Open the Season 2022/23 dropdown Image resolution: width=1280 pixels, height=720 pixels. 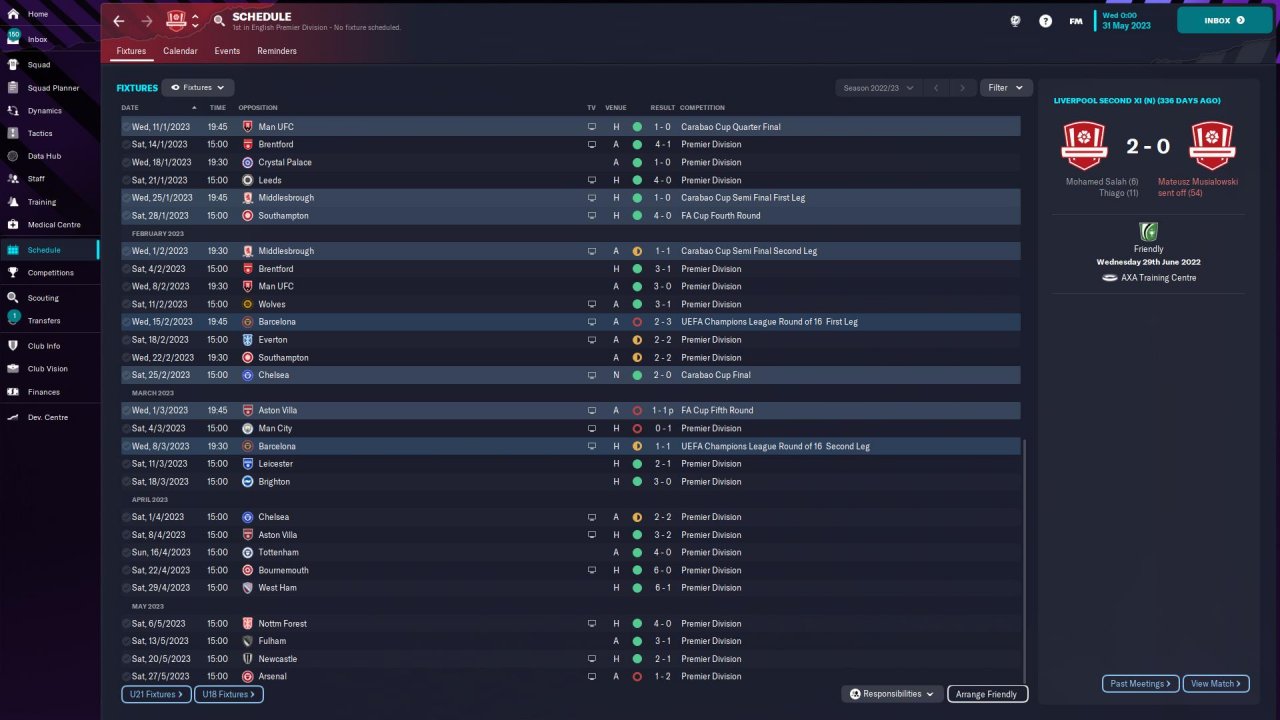coord(878,88)
